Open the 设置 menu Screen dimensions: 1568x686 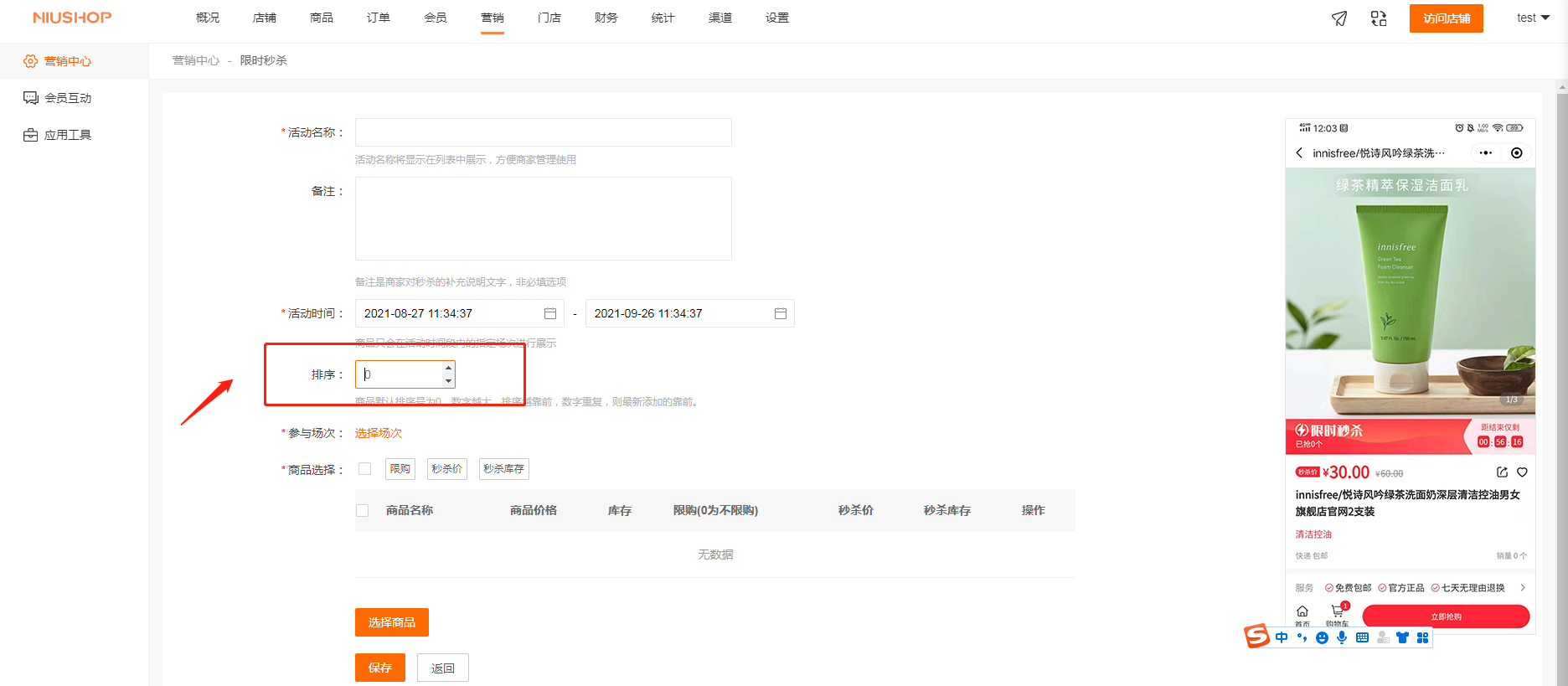tap(777, 18)
